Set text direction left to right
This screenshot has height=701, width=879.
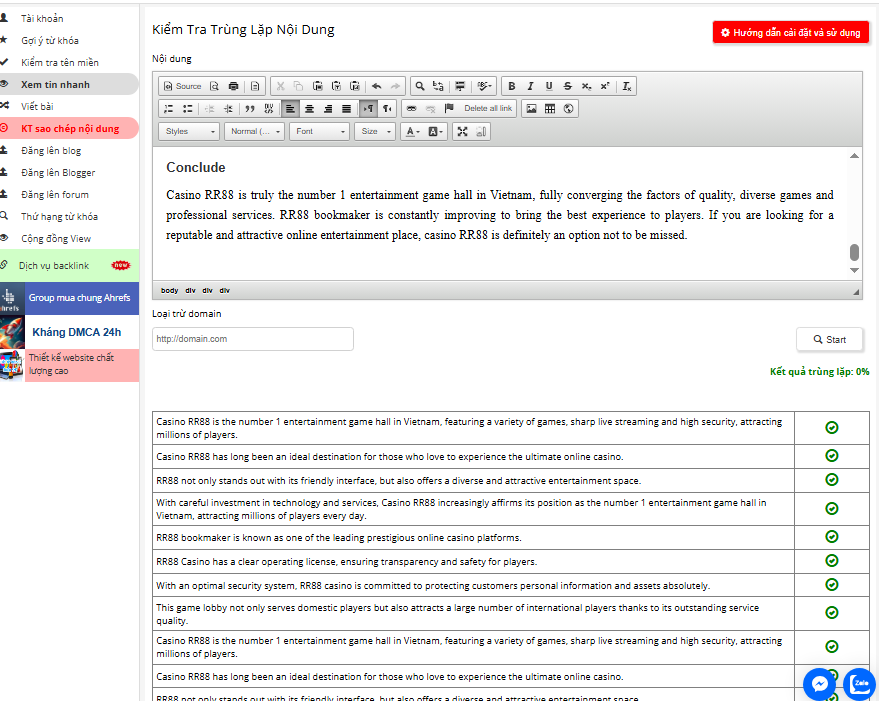[x=368, y=108]
